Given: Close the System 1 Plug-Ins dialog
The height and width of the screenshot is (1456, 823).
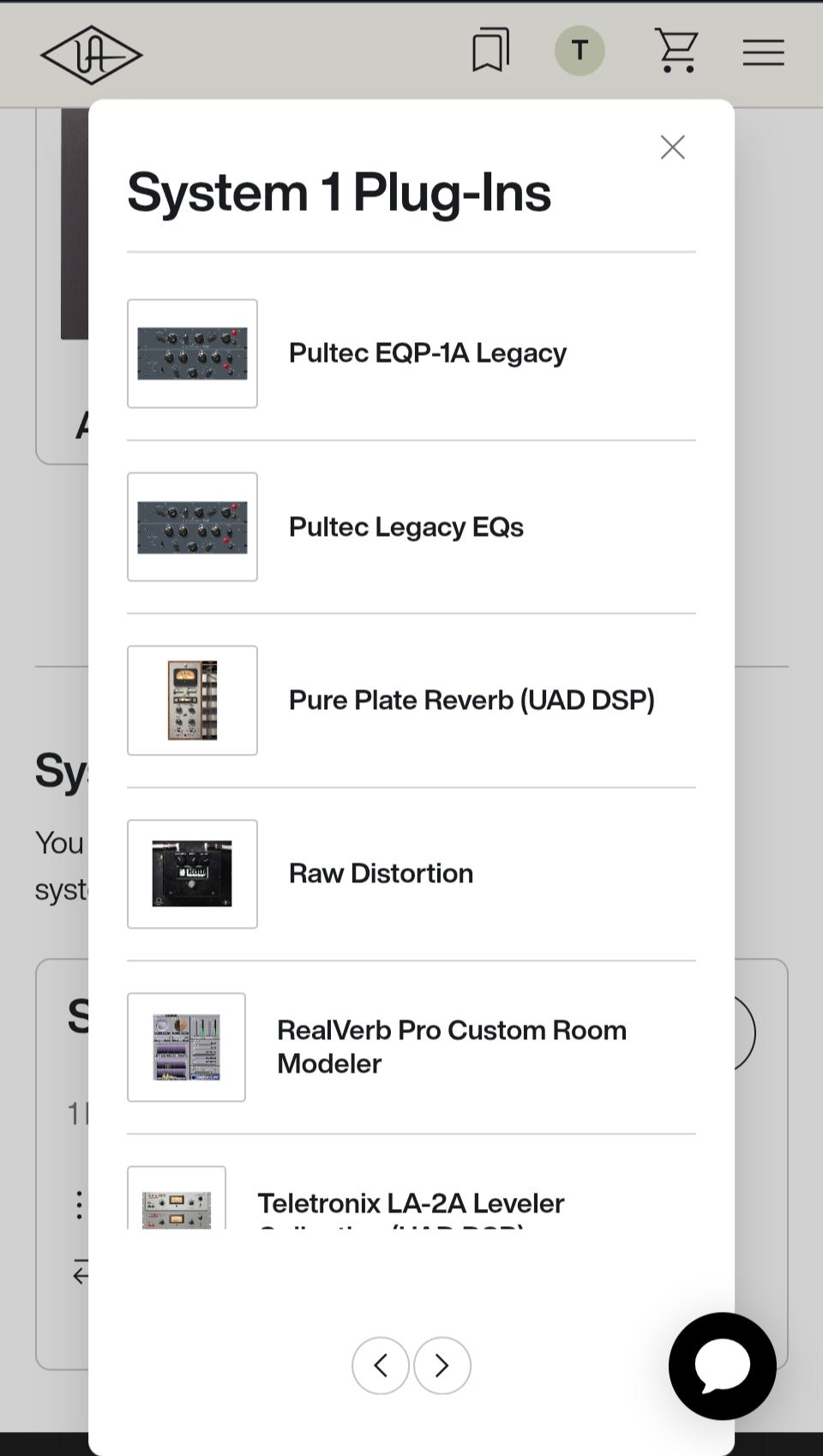Looking at the screenshot, I should tap(673, 147).
